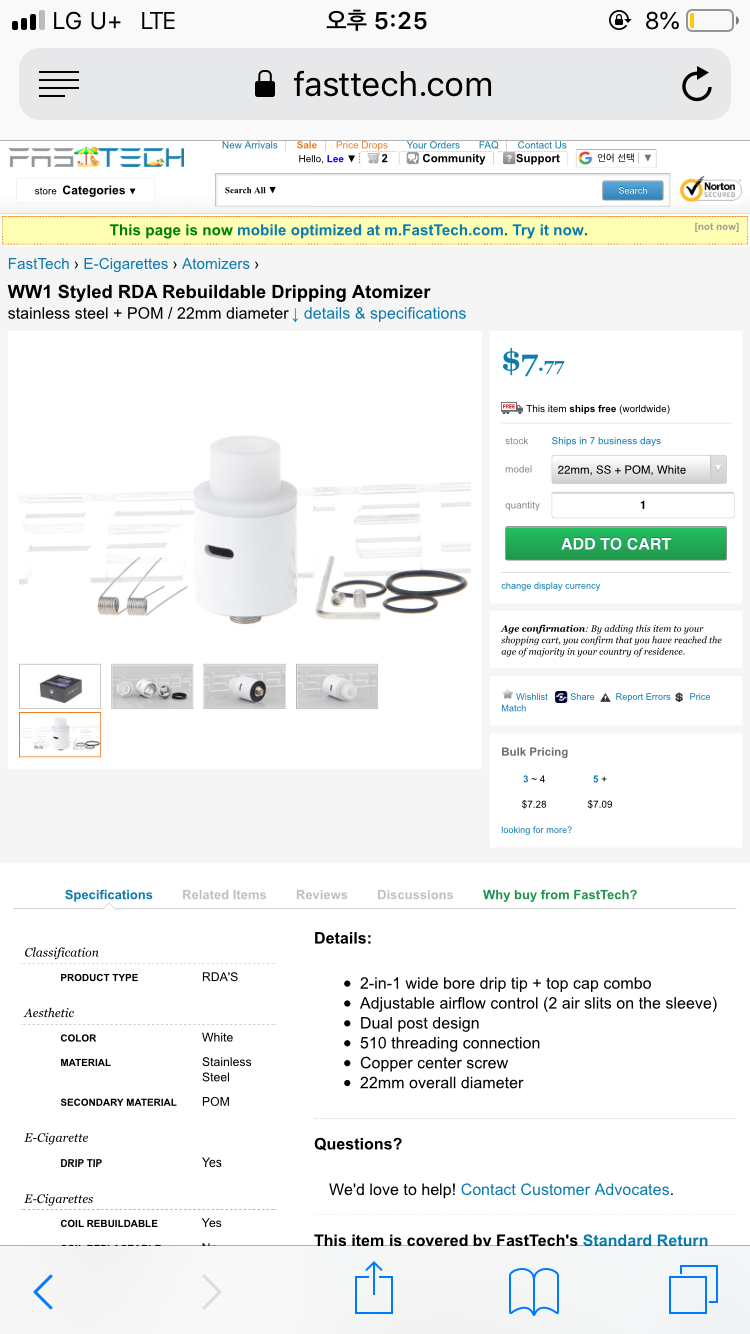Select the black box packaging thumbnail

(x=60, y=686)
